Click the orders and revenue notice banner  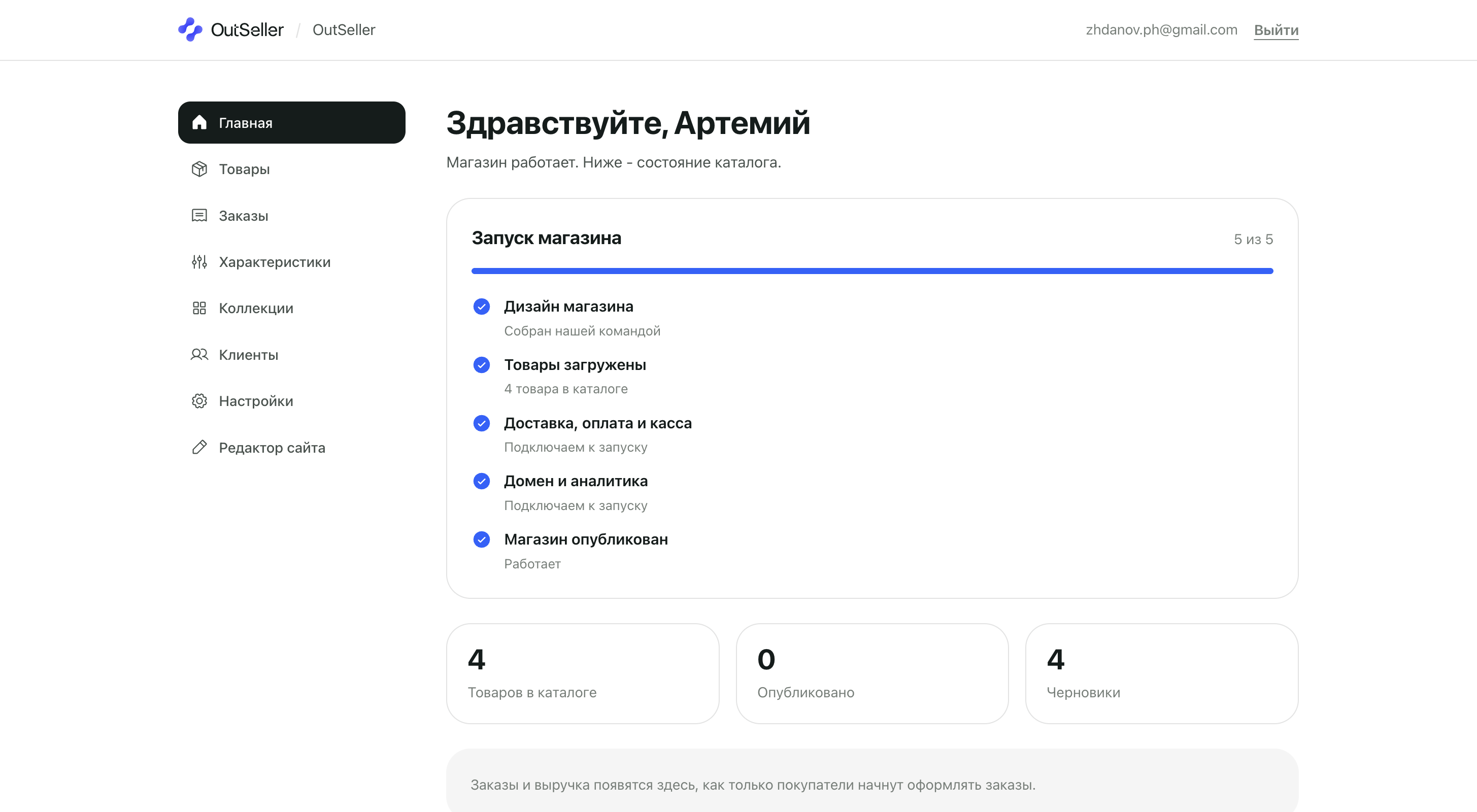[872, 780]
